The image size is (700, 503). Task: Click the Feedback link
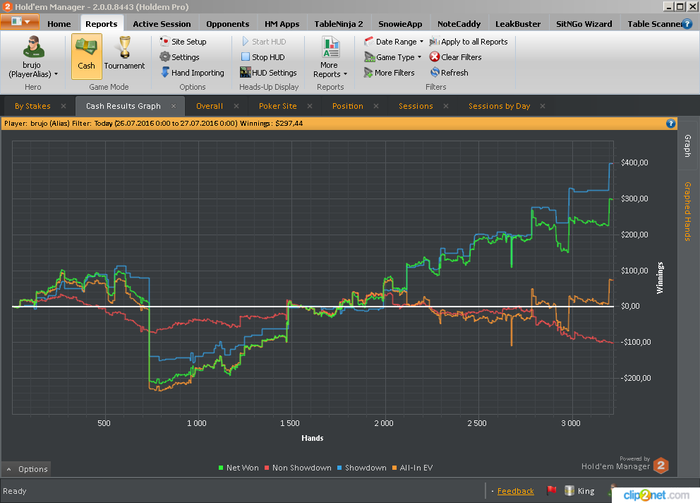515,491
